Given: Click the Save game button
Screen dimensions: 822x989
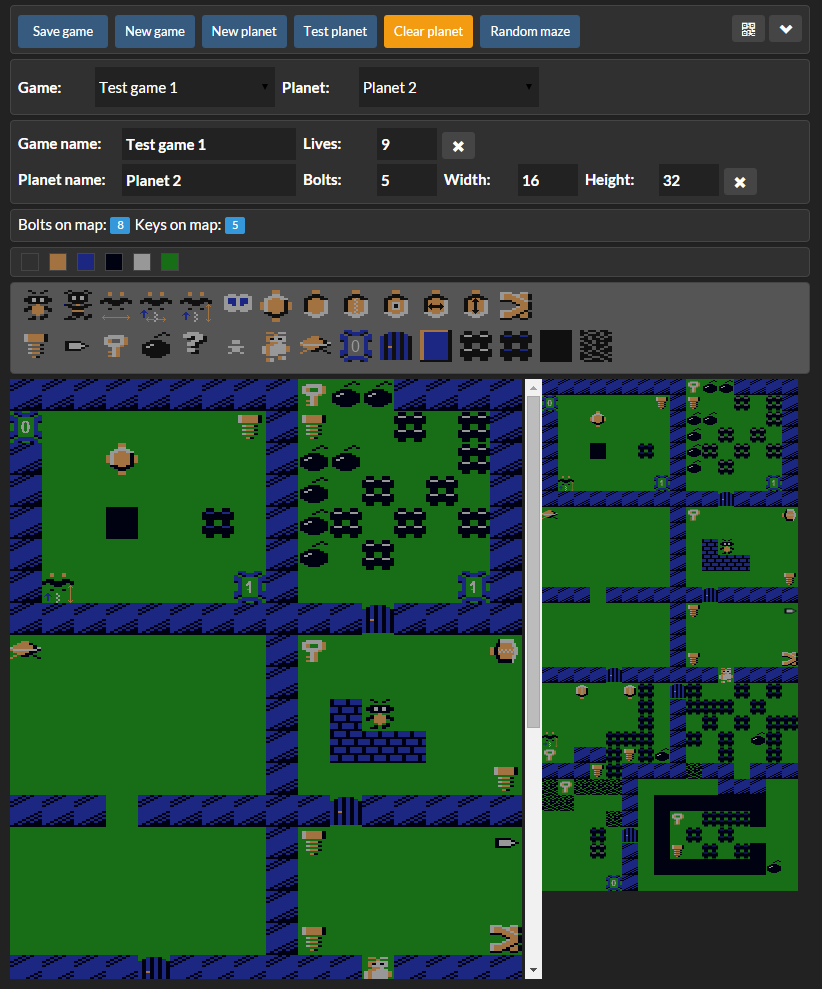Looking at the screenshot, I should [x=62, y=32].
